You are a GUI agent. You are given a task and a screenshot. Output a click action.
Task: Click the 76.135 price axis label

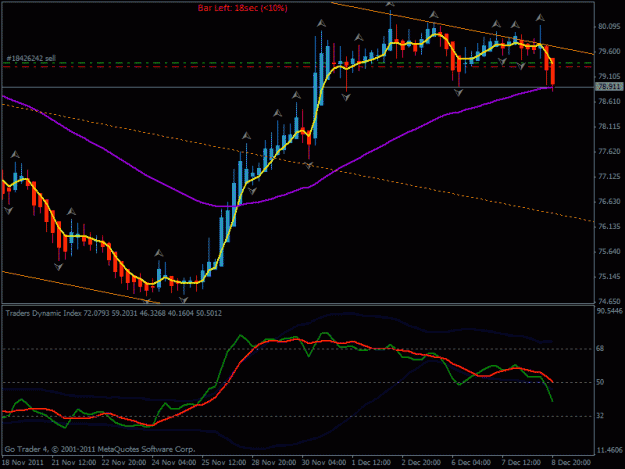coord(609,227)
